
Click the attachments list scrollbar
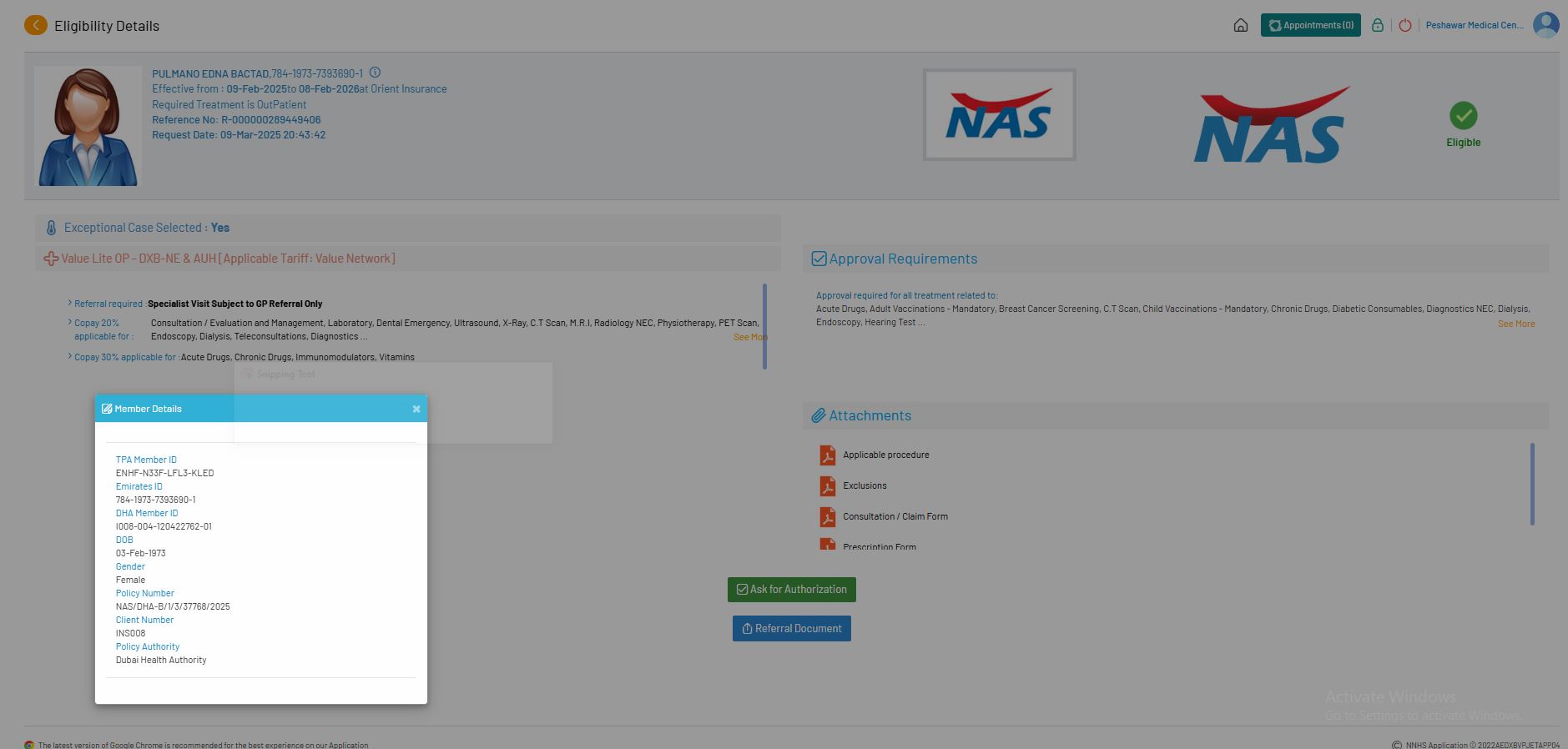coord(1532,484)
